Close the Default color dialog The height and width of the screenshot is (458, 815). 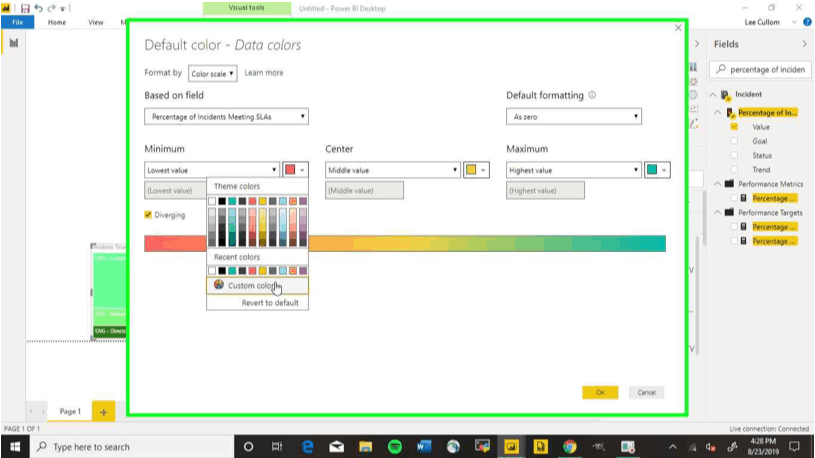pyautogui.click(x=678, y=28)
